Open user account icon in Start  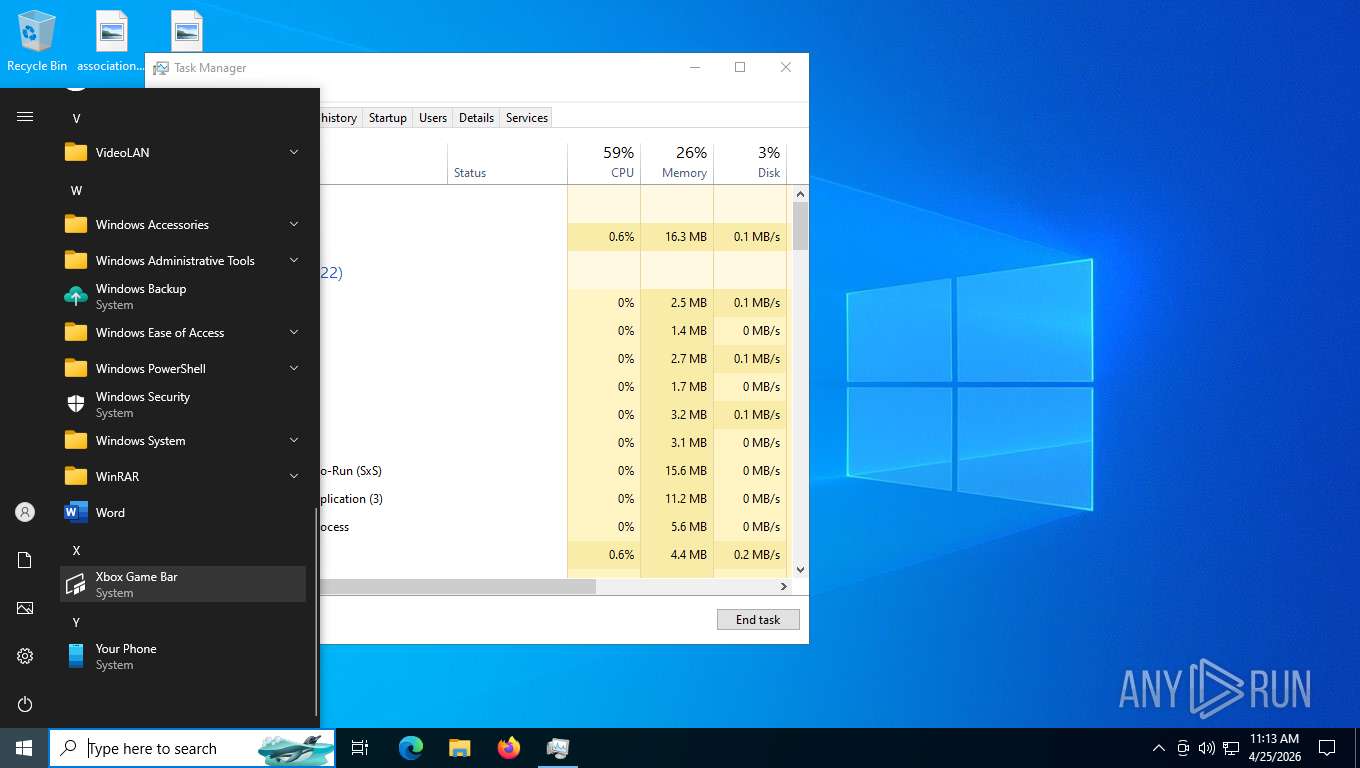[25, 512]
